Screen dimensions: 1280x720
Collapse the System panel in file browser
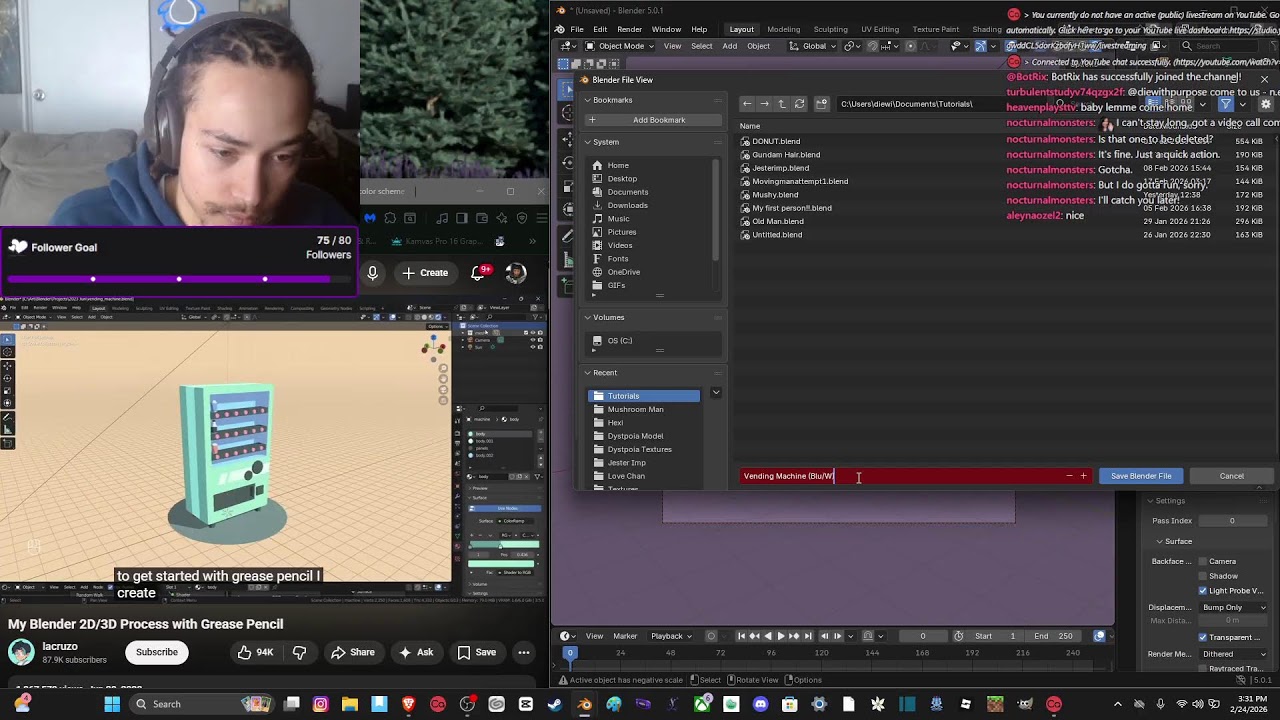pos(588,142)
